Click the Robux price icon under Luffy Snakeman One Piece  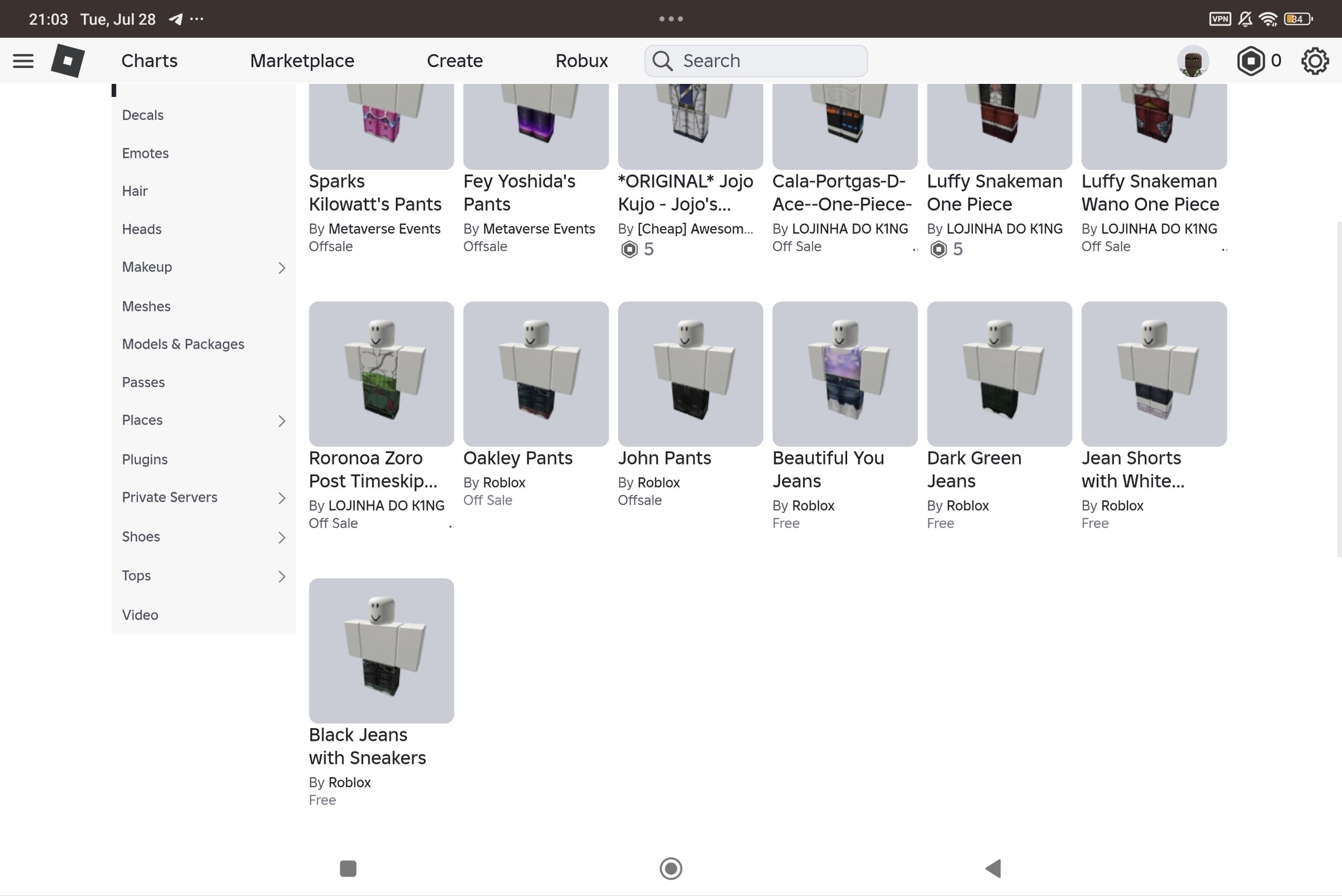[x=938, y=249]
